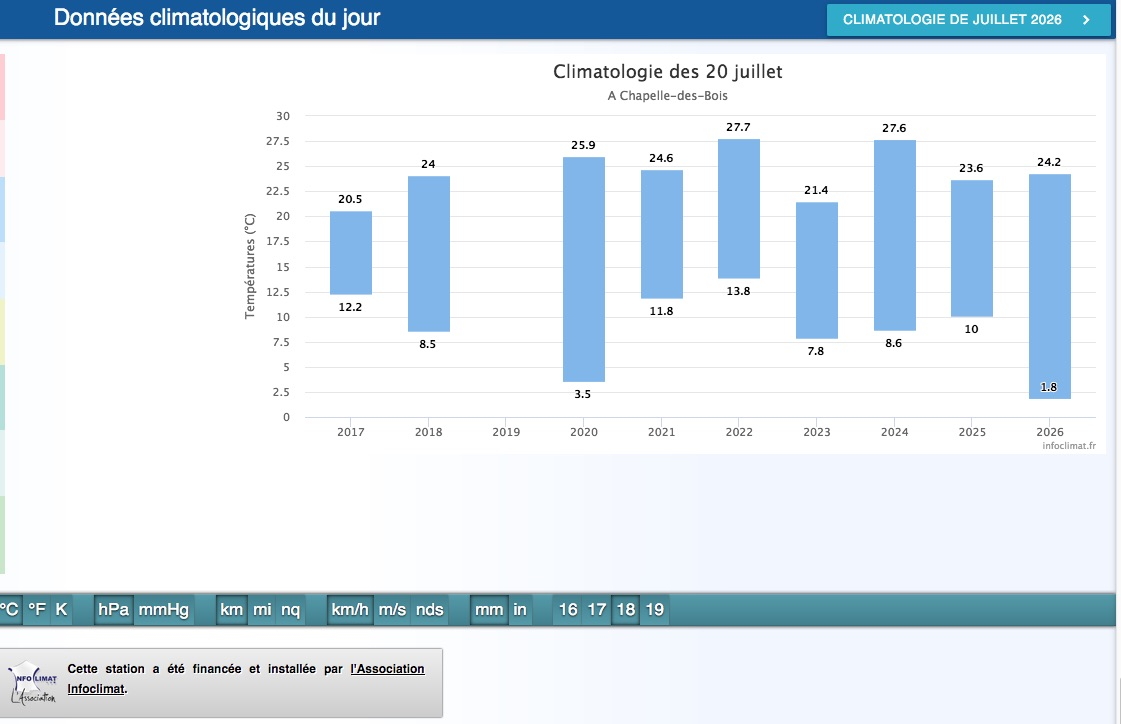
Task: Select 18 in the bottom toolbar
Action: pos(626,610)
